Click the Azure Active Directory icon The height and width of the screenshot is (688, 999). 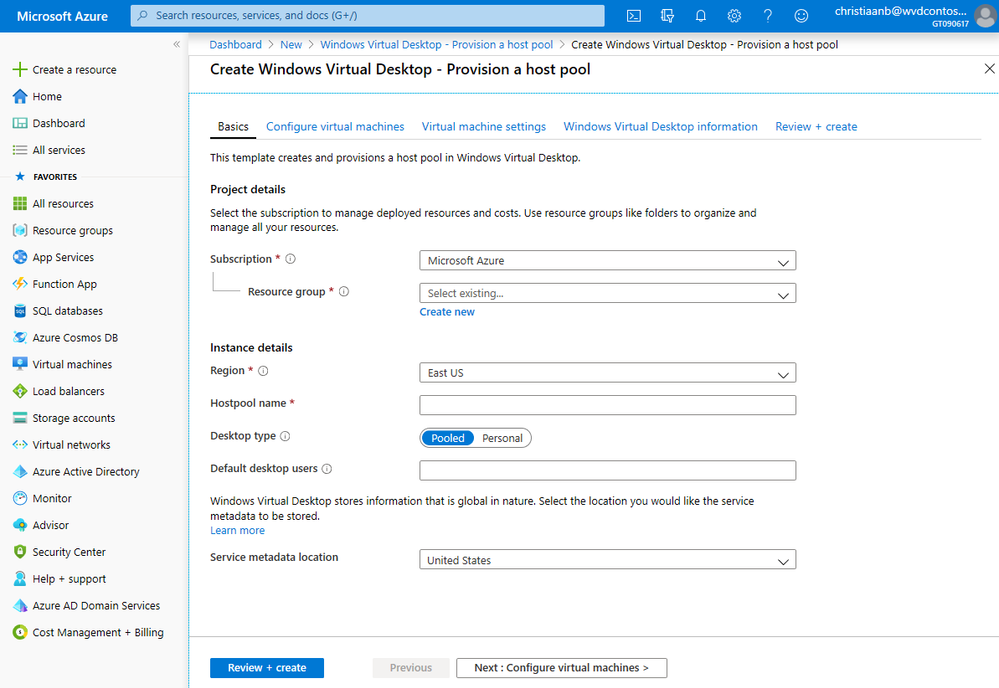20,471
